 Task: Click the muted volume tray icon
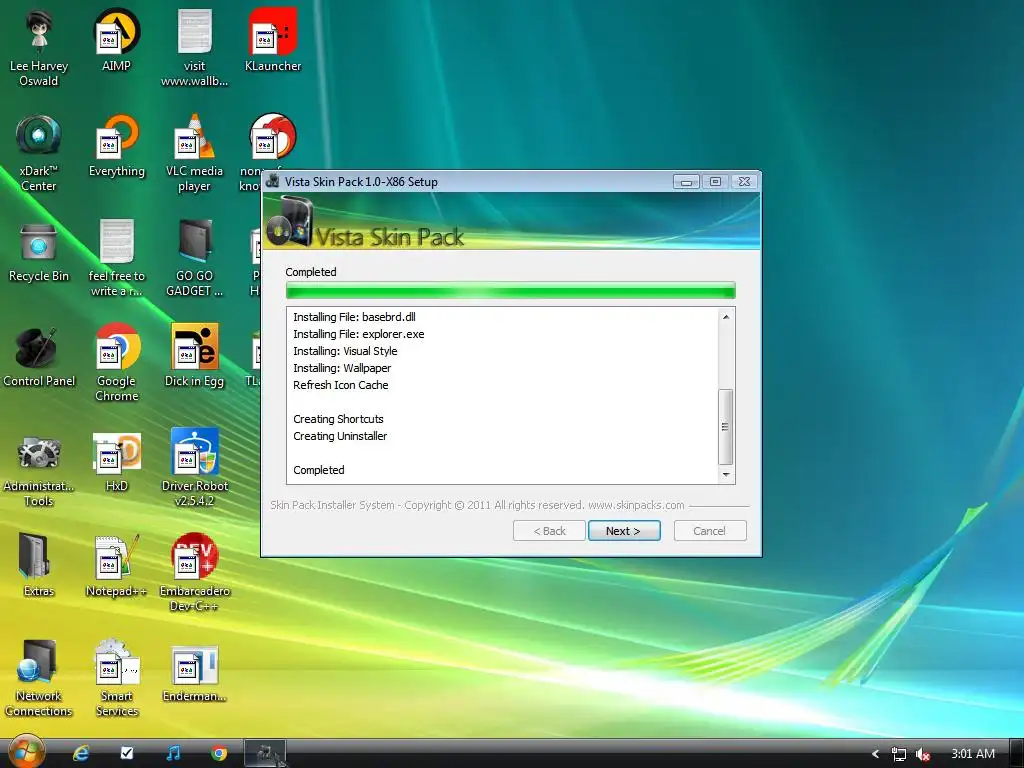coord(923,754)
